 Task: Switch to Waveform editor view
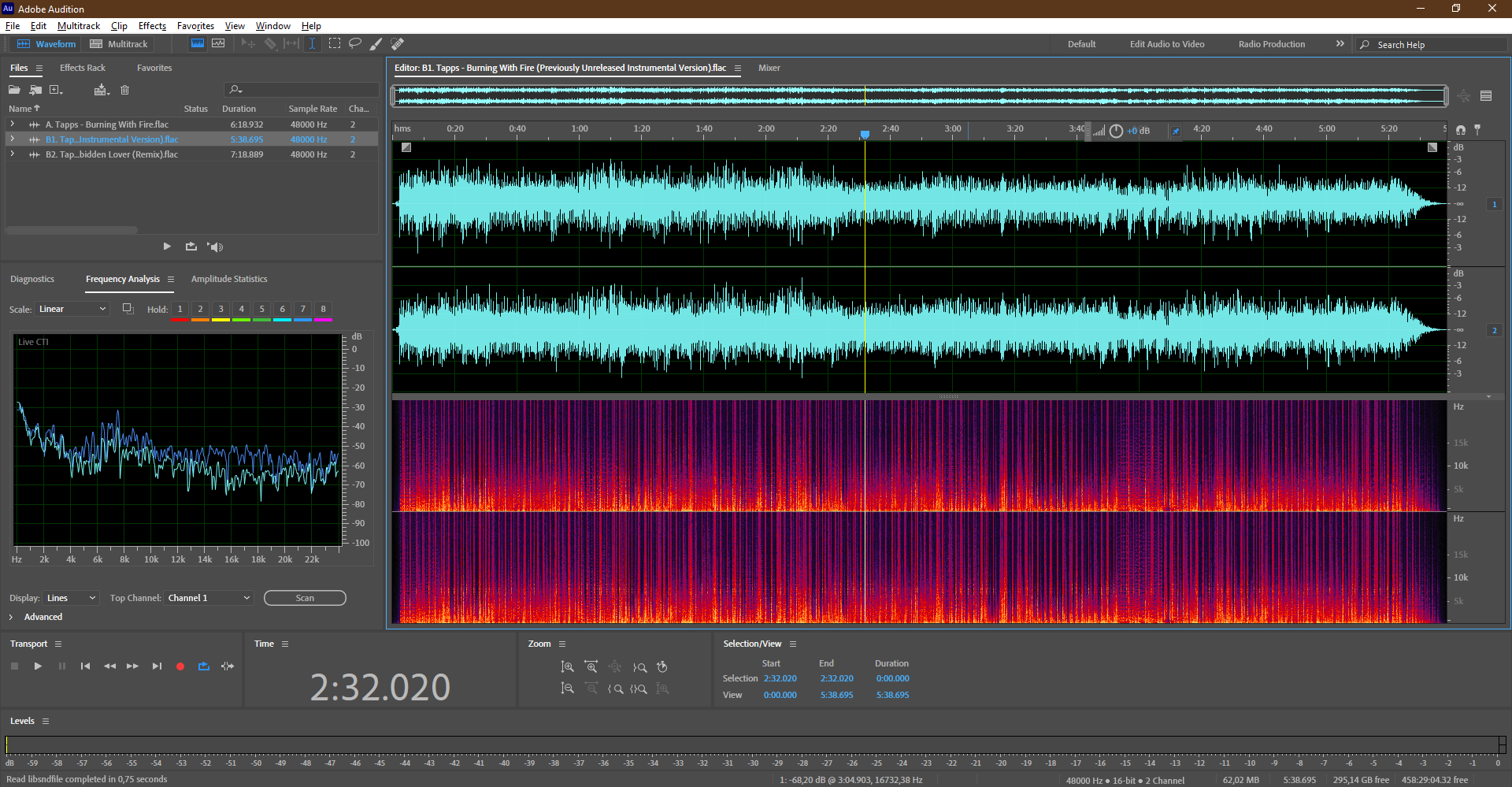[x=46, y=44]
